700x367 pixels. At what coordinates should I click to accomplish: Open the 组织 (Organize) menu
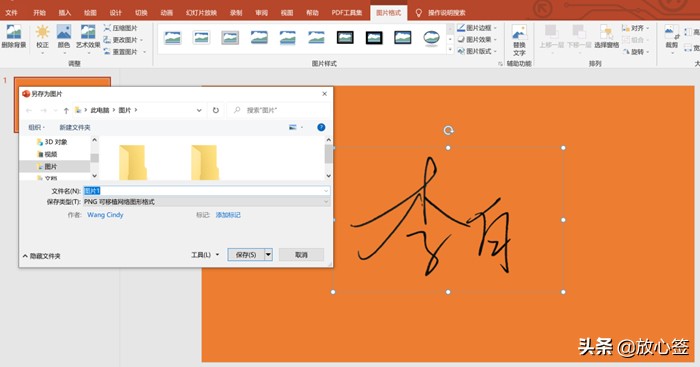(x=37, y=127)
